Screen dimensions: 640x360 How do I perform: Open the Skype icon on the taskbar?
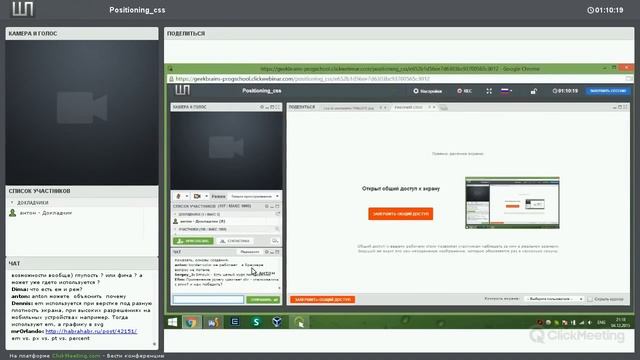tap(256, 322)
